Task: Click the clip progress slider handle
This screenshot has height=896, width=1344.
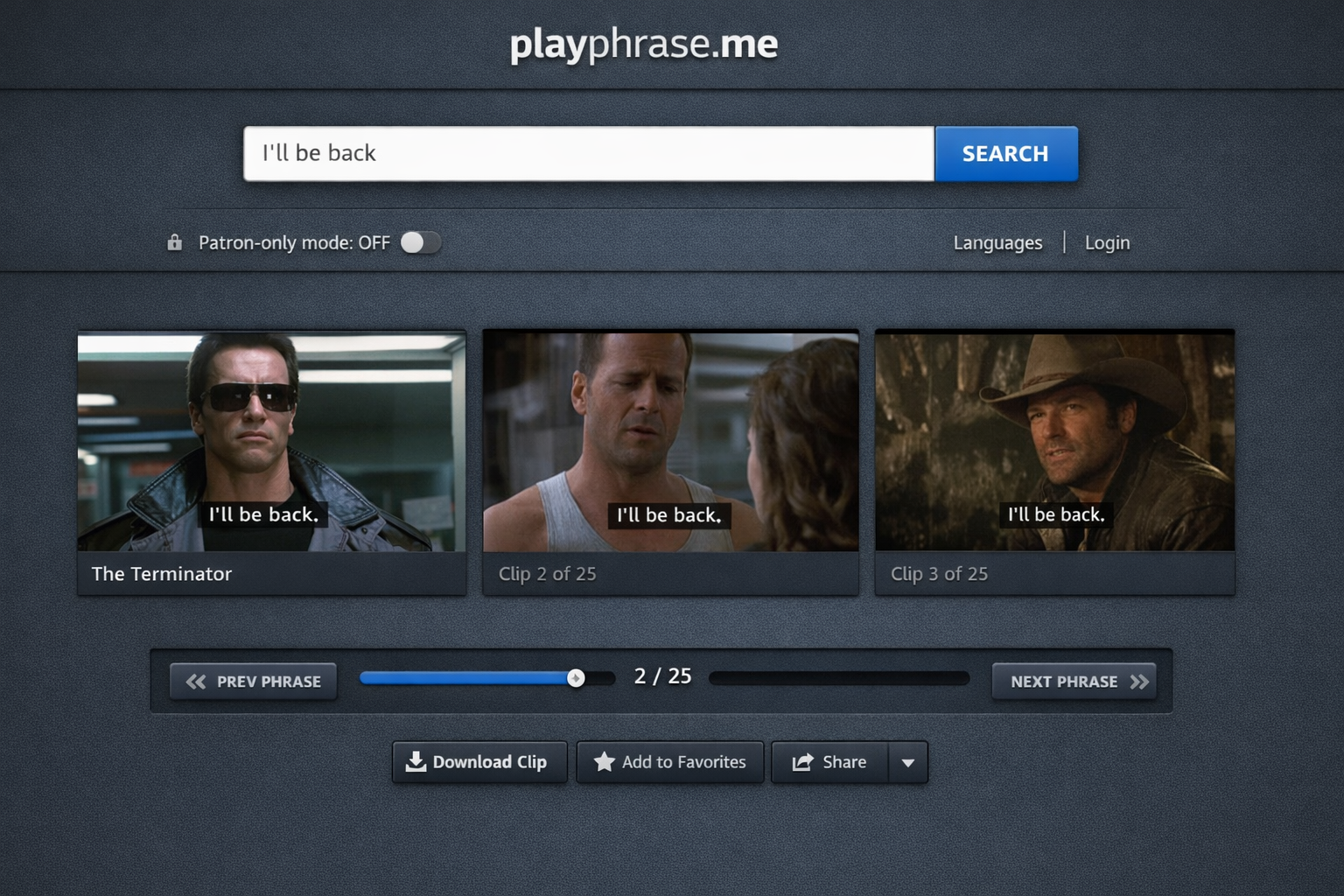Action: (576, 678)
